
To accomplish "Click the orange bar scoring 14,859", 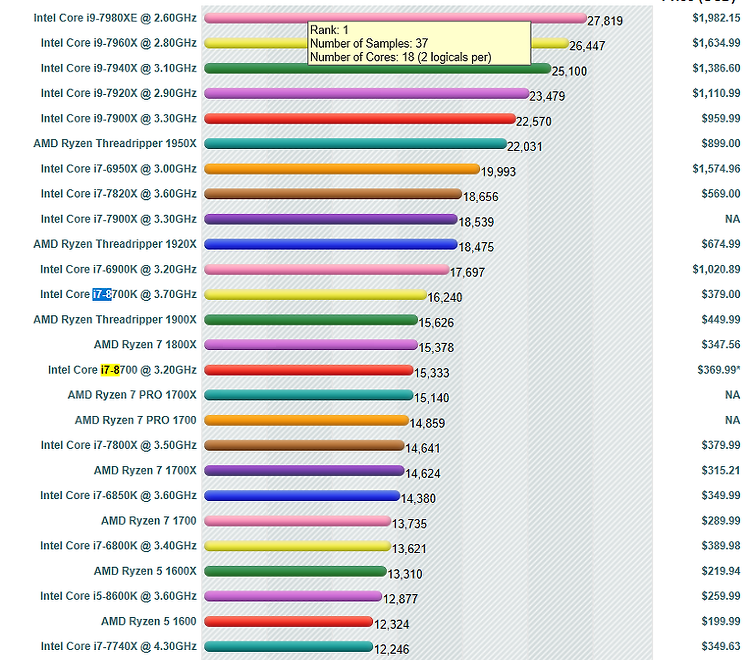I will [x=306, y=420].
